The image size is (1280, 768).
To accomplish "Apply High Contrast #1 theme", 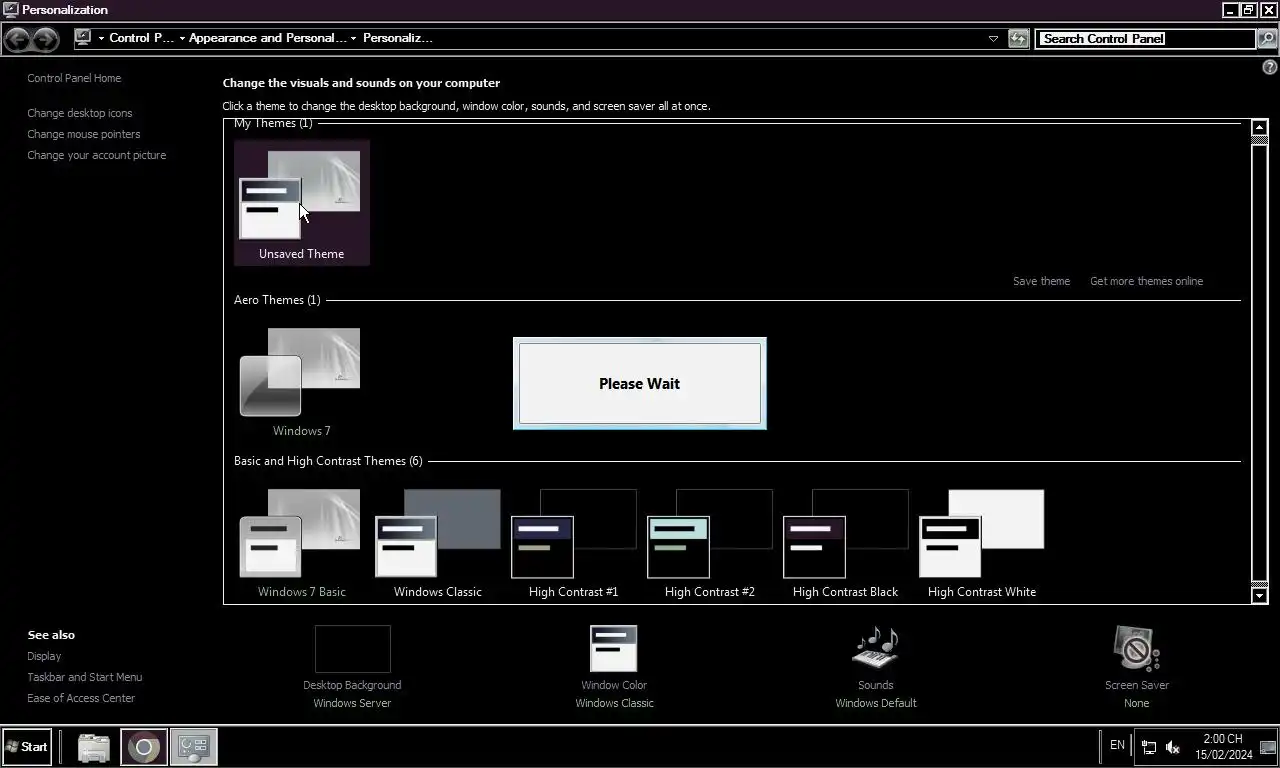I will tap(573, 543).
